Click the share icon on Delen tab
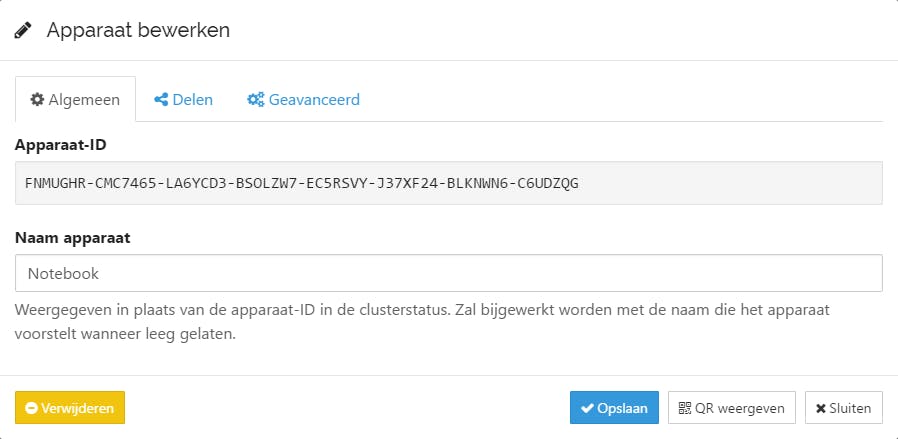 click(160, 100)
